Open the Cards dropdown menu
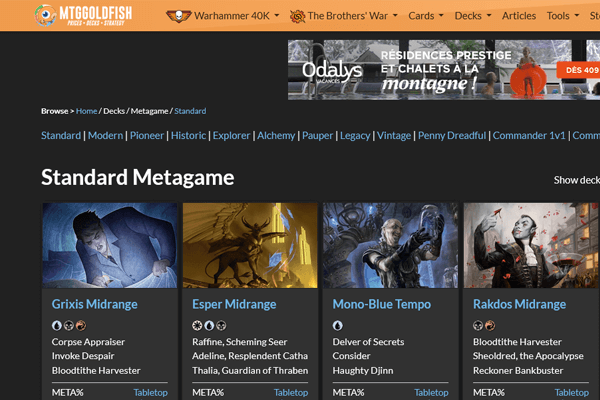Screen dimensions: 600x400 click(426, 16)
